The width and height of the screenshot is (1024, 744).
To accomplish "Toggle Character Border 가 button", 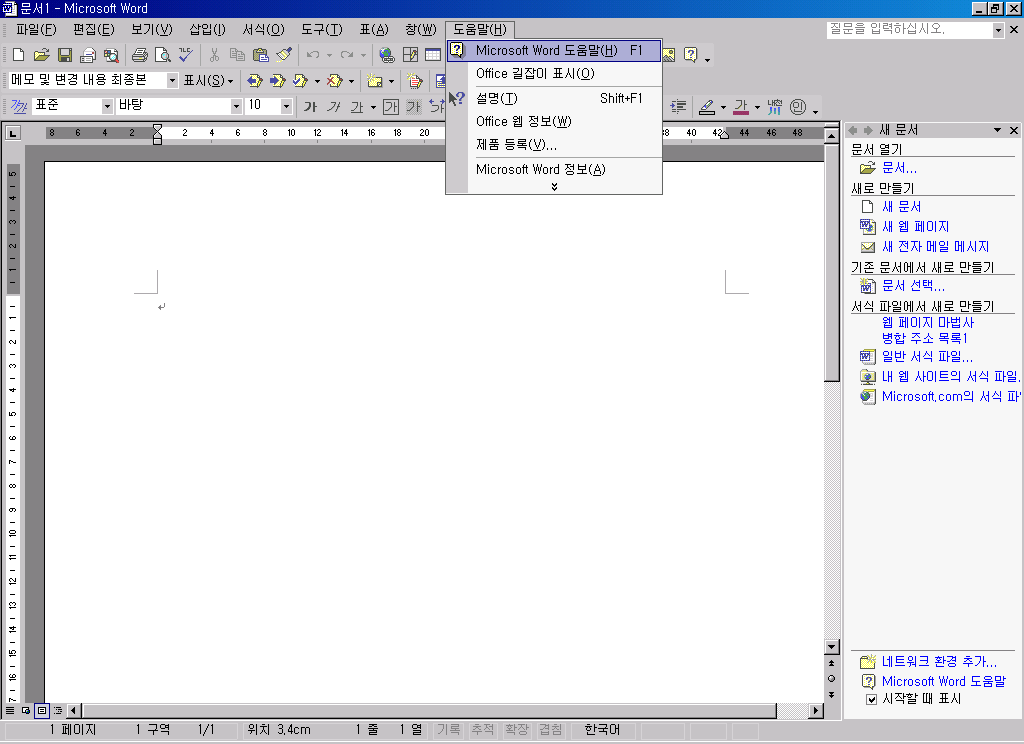I will coord(391,107).
